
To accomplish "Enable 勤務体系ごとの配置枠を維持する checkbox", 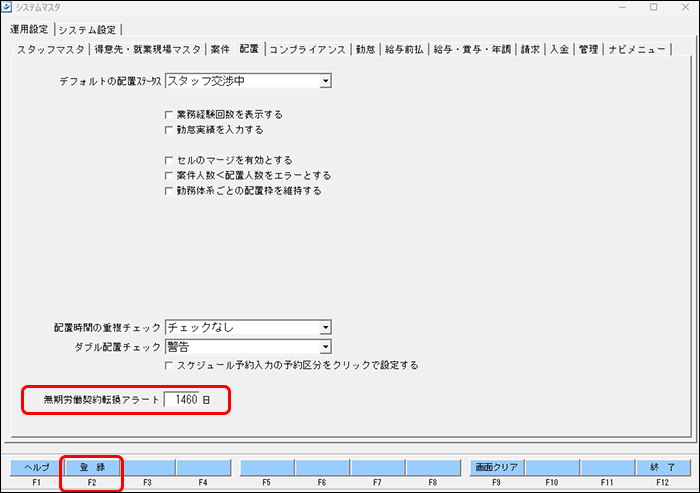I will coord(169,191).
